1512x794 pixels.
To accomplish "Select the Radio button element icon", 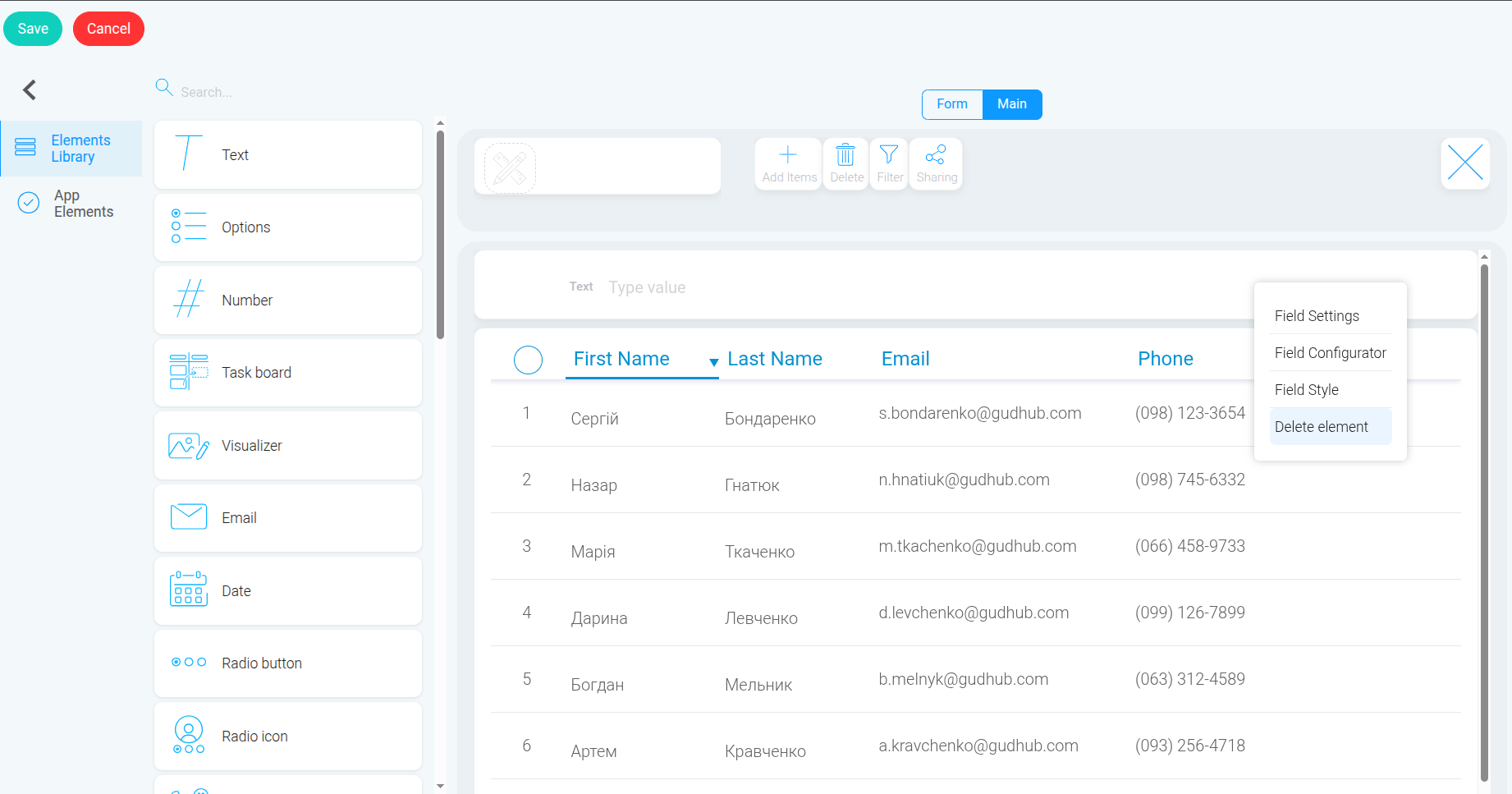I will coord(189,662).
